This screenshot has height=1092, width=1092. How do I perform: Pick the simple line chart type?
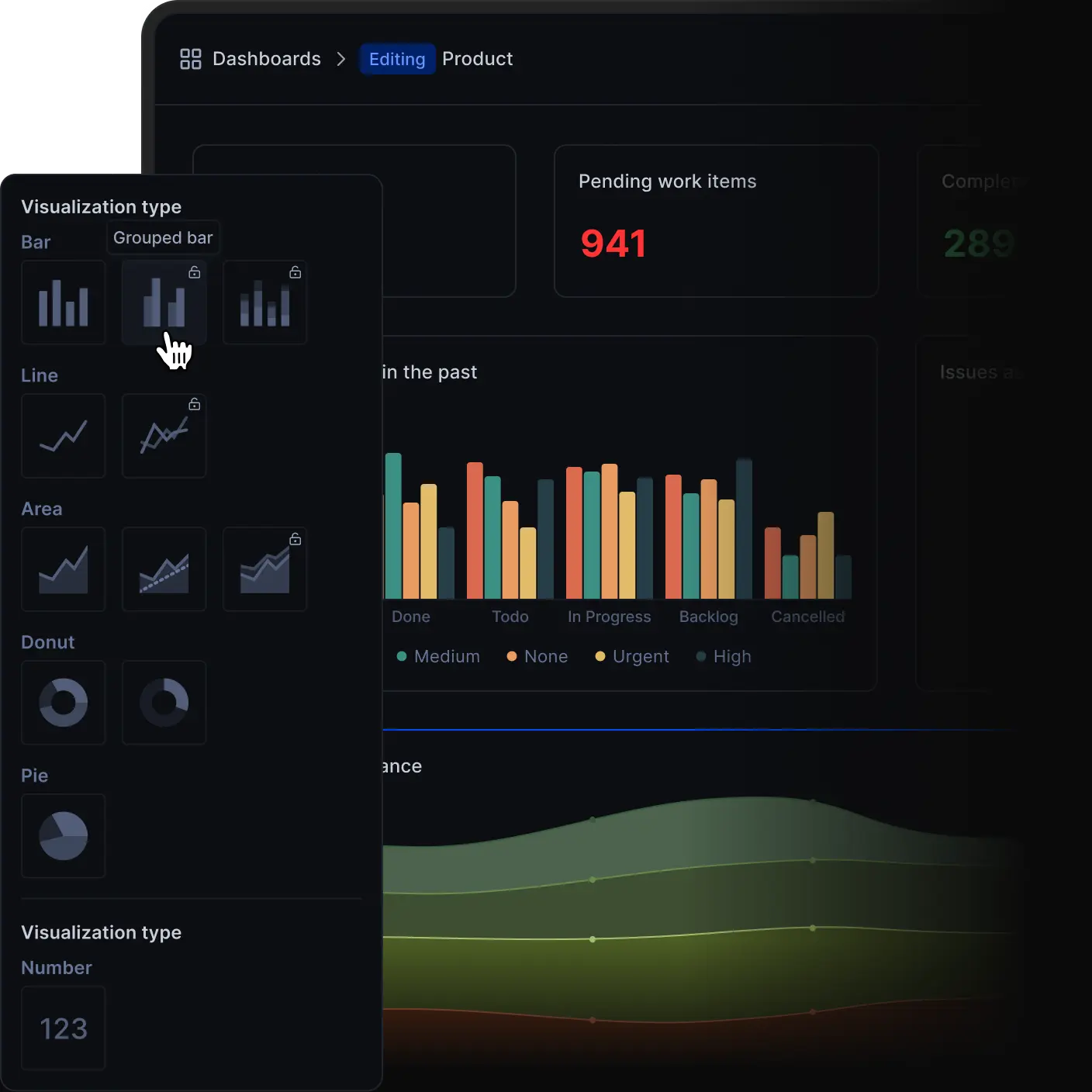pos(64,436)
